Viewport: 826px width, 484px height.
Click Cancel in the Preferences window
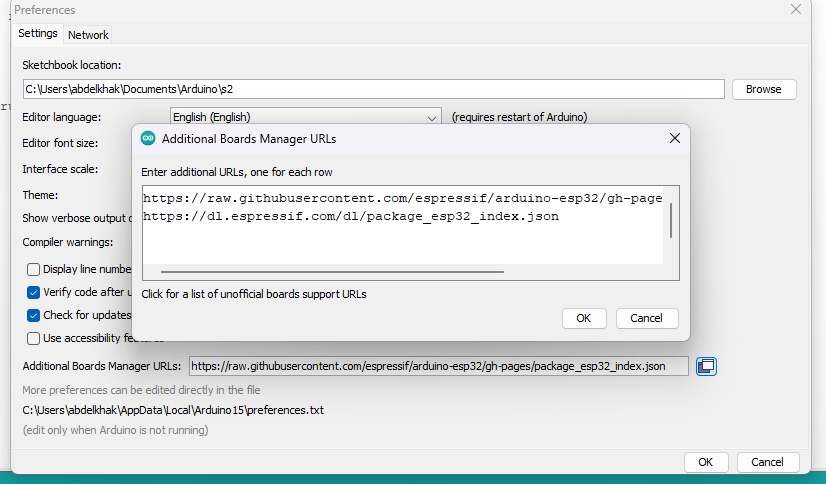[x=768, y=462]
